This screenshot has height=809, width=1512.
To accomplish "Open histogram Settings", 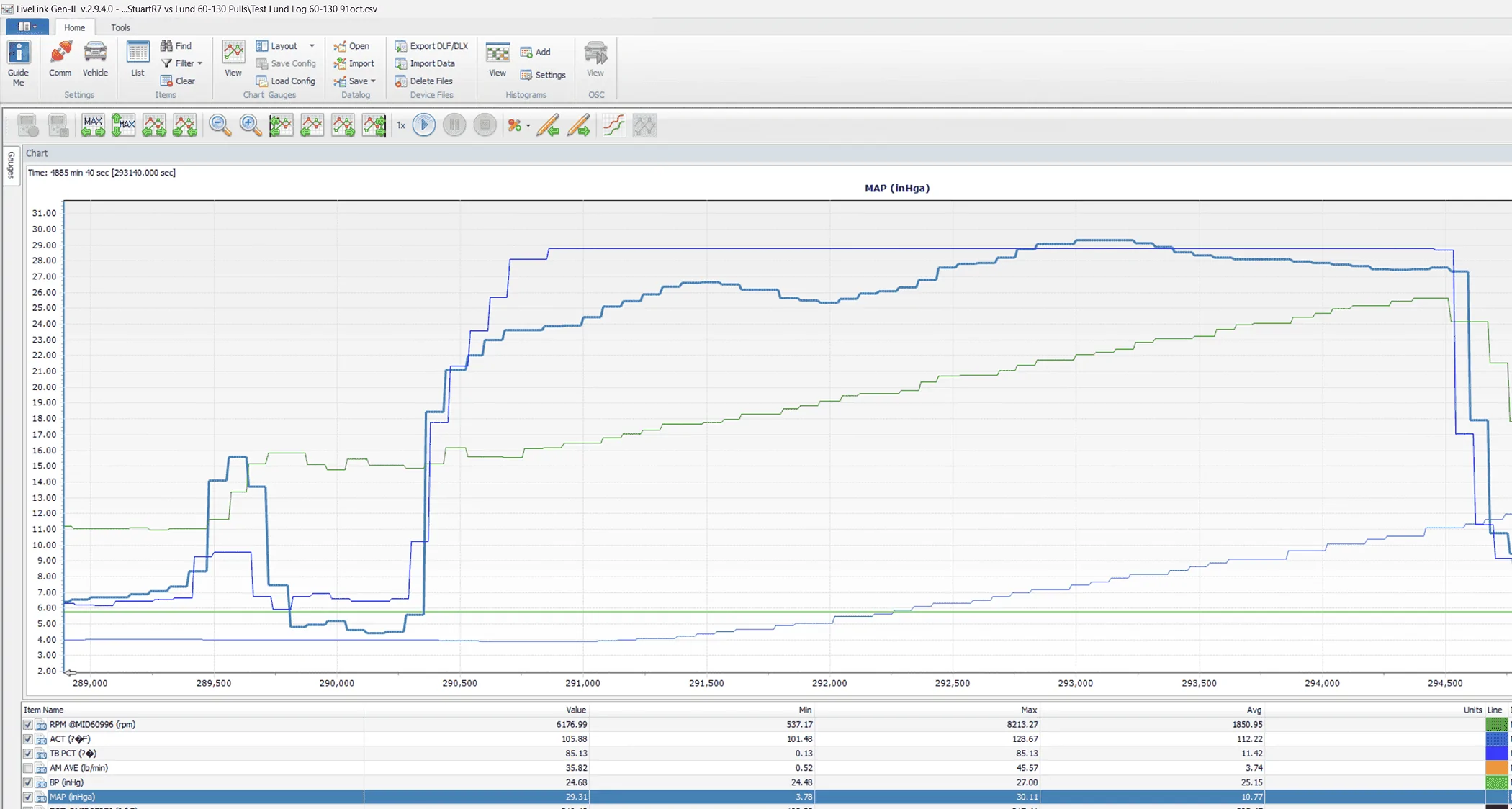I will coord(543,75).
